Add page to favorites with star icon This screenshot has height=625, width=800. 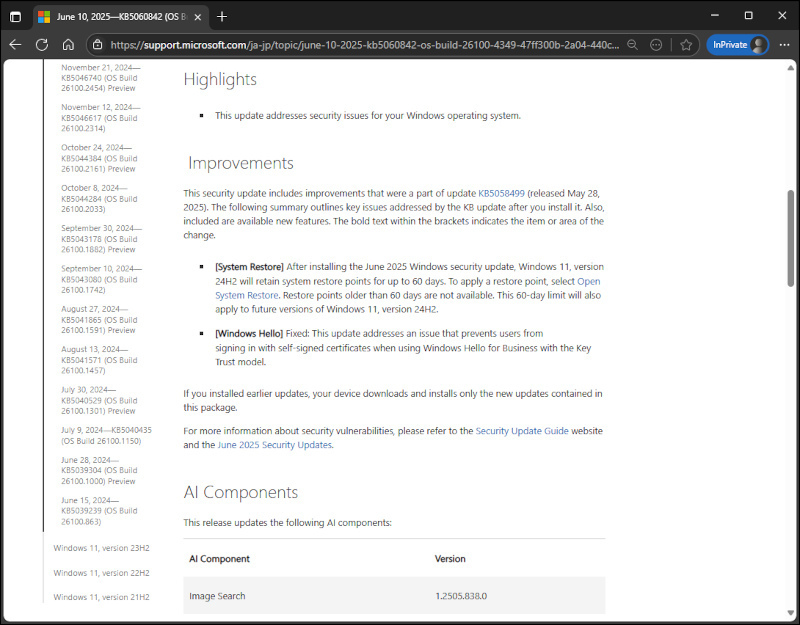(x=686, y=45)
